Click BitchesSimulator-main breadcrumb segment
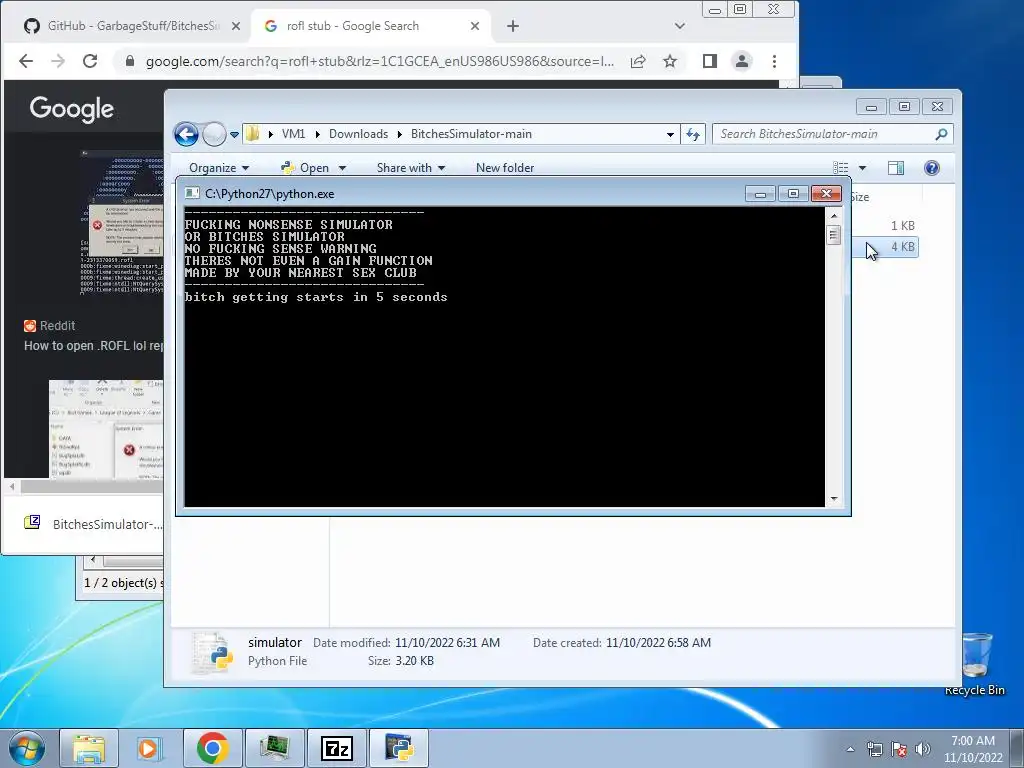Screen dimensions: 1024x768 pyautogui.click(x=471, y=134)
